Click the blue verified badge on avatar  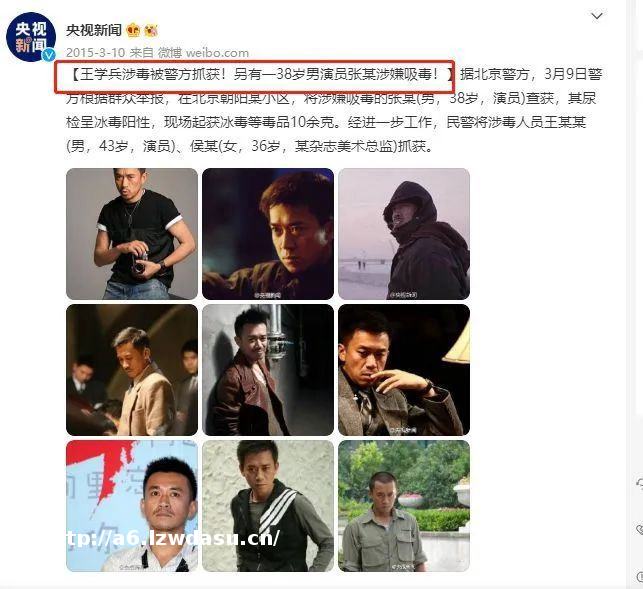tap(49, 55)
